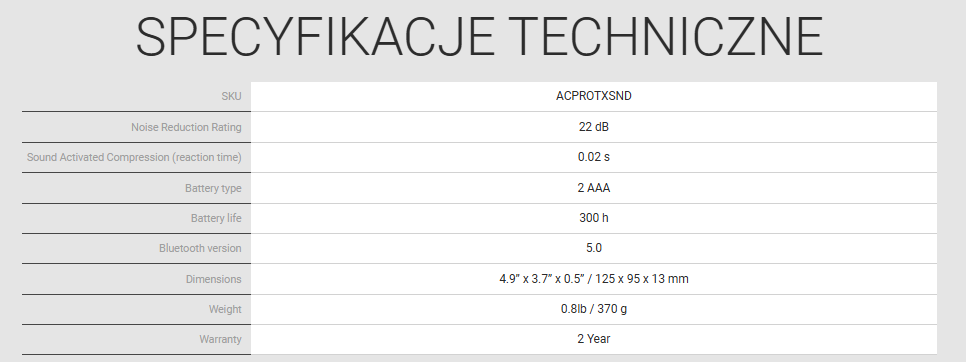Click the Warranty label
This screenshot has width=966, height=362.
point(220,340)
